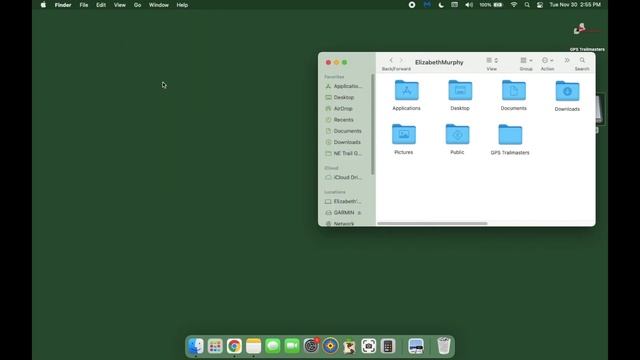Open the Window menu
640x360 pixels.
tap(159, 5)
